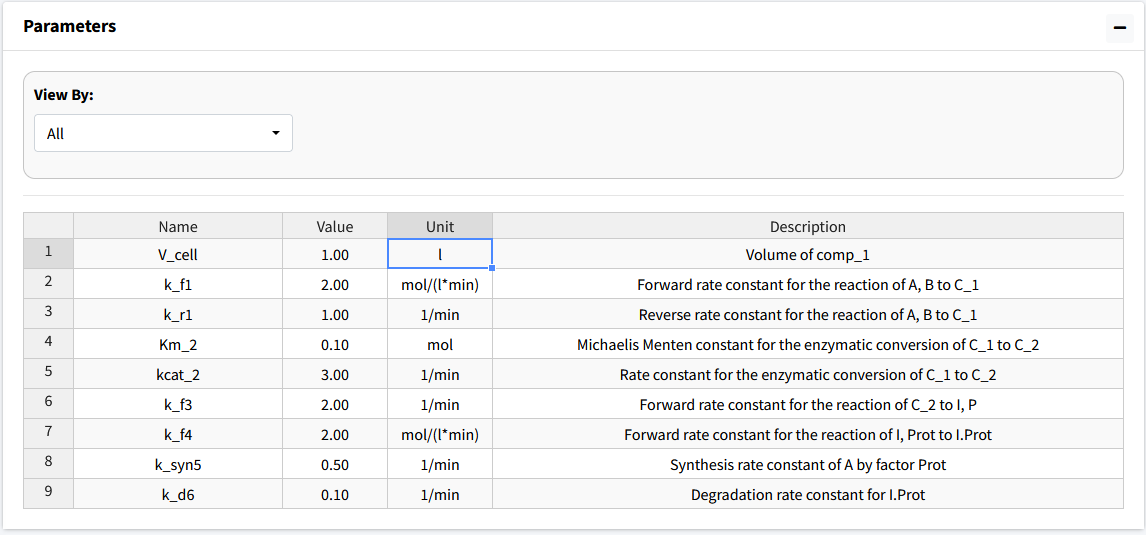
Task: Click description 'Reverse rate constant for the reaction of A, B to C_1'
Action: [808, 314]
